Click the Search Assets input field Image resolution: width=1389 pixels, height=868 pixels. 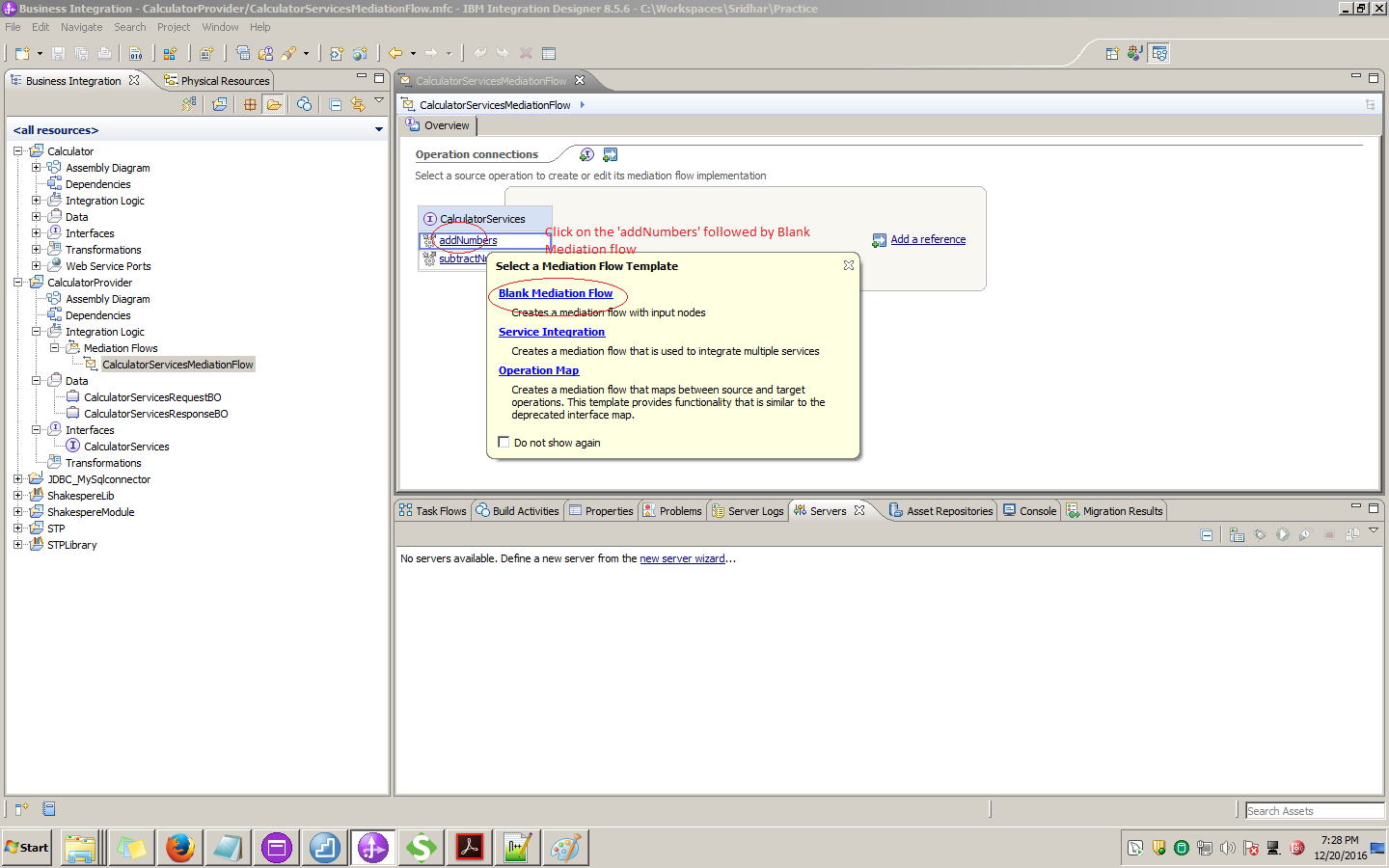pyautogui.click(x=1315, y=811)
